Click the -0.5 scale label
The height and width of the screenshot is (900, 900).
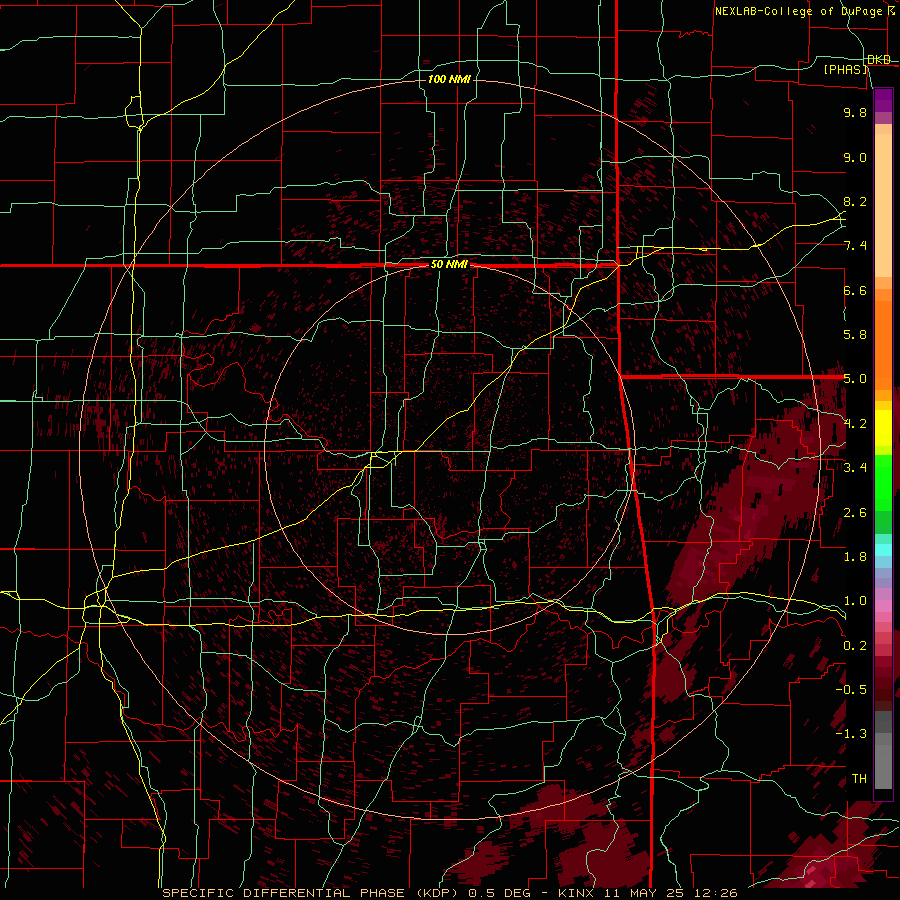click(x=851, y=689)
